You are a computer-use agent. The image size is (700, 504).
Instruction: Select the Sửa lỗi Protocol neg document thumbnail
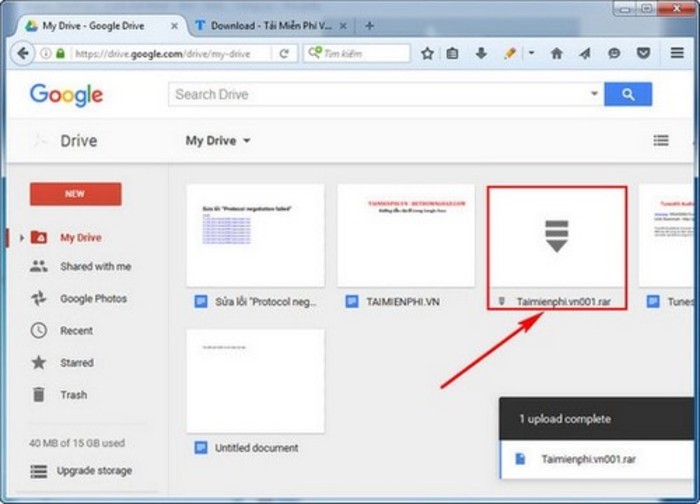pyautogui.click(x=255, y=236)
